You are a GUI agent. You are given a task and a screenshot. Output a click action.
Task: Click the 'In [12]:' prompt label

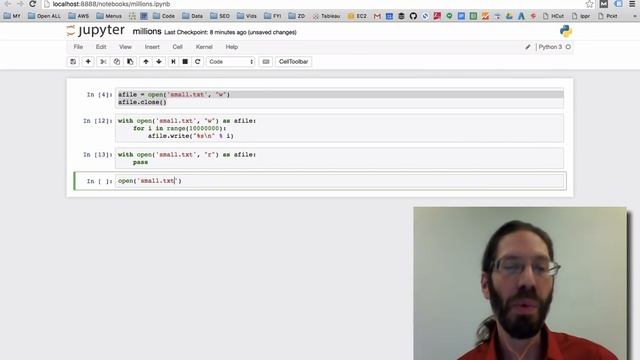[x=98, y=121]
